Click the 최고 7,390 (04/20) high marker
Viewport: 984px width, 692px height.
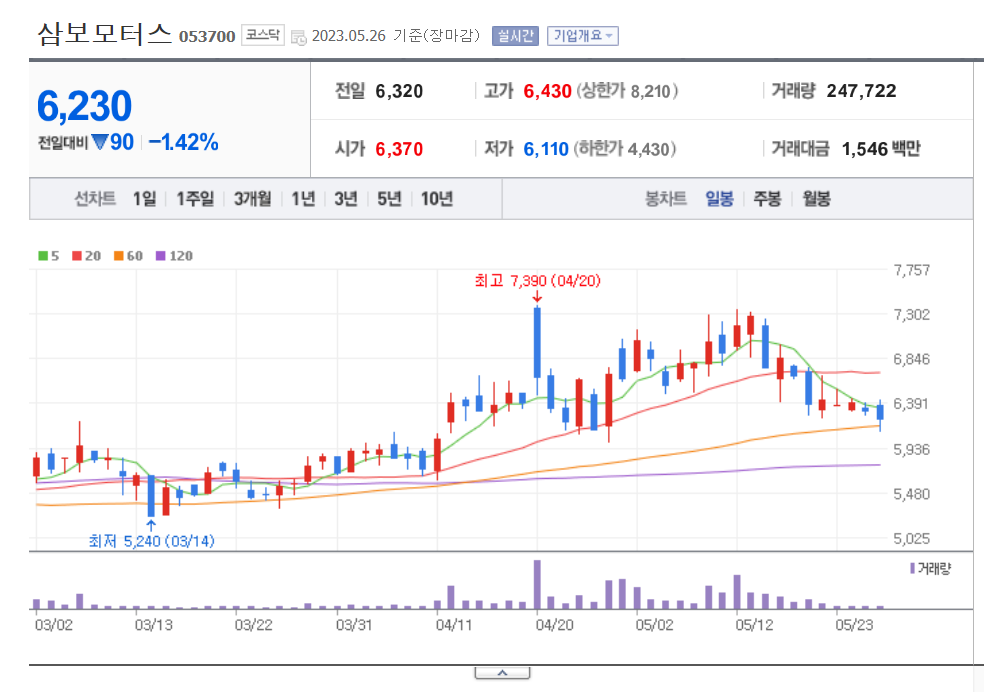point(537,280)
